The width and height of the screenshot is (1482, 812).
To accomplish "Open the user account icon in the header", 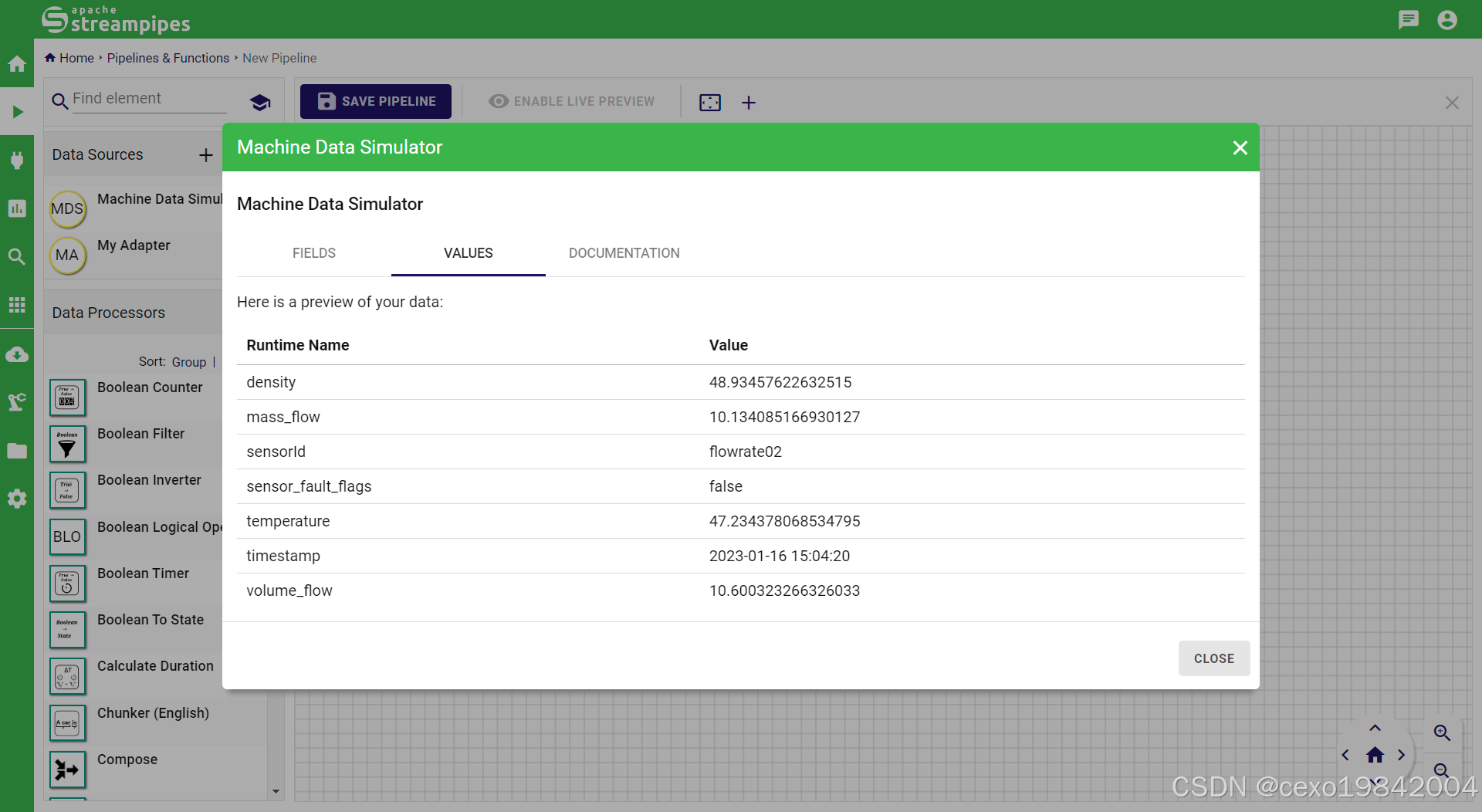I will (1447, 19).
